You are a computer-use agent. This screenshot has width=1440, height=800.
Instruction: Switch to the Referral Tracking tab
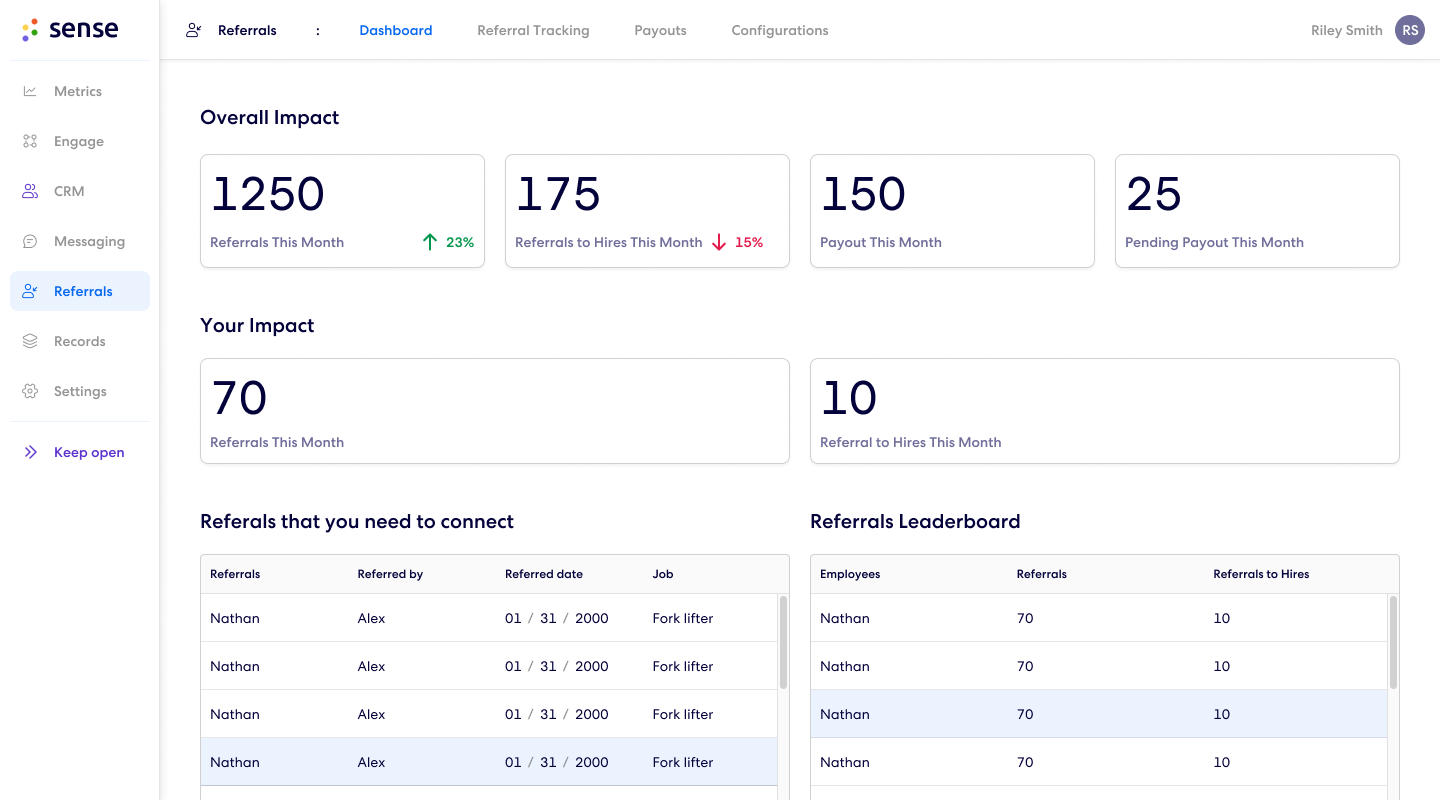pyautogui.click(x=533, y=30)
